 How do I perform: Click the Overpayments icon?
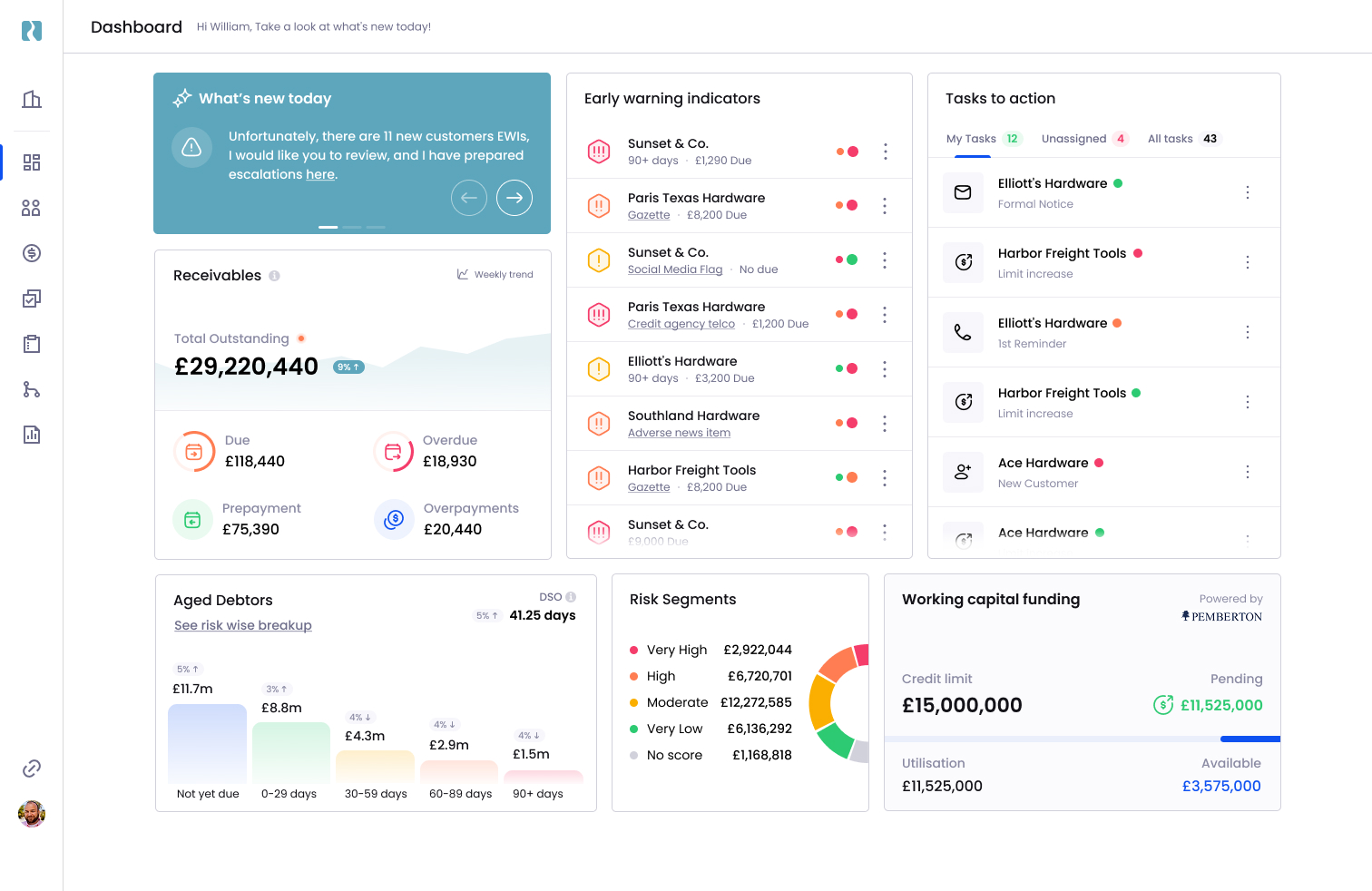coord(394,520)
